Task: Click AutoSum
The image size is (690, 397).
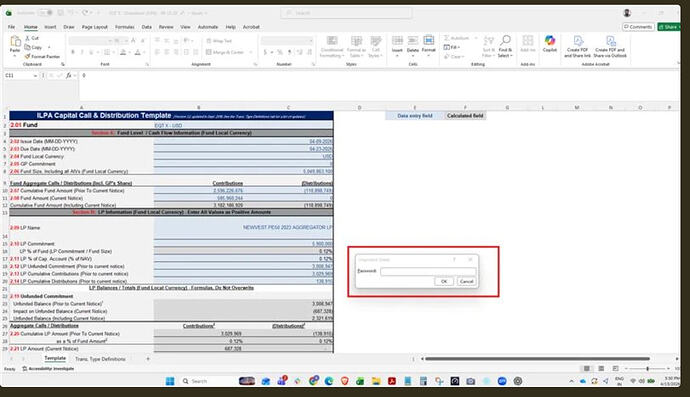Action: tap(457, 38)
